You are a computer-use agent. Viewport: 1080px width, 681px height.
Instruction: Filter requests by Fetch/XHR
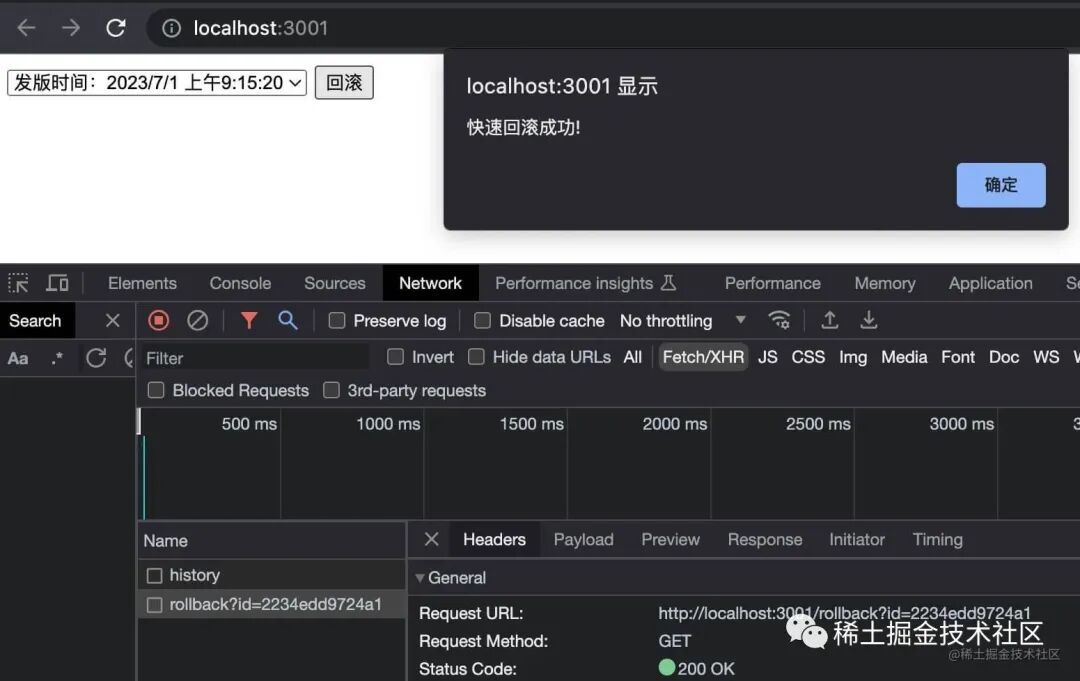703,357
